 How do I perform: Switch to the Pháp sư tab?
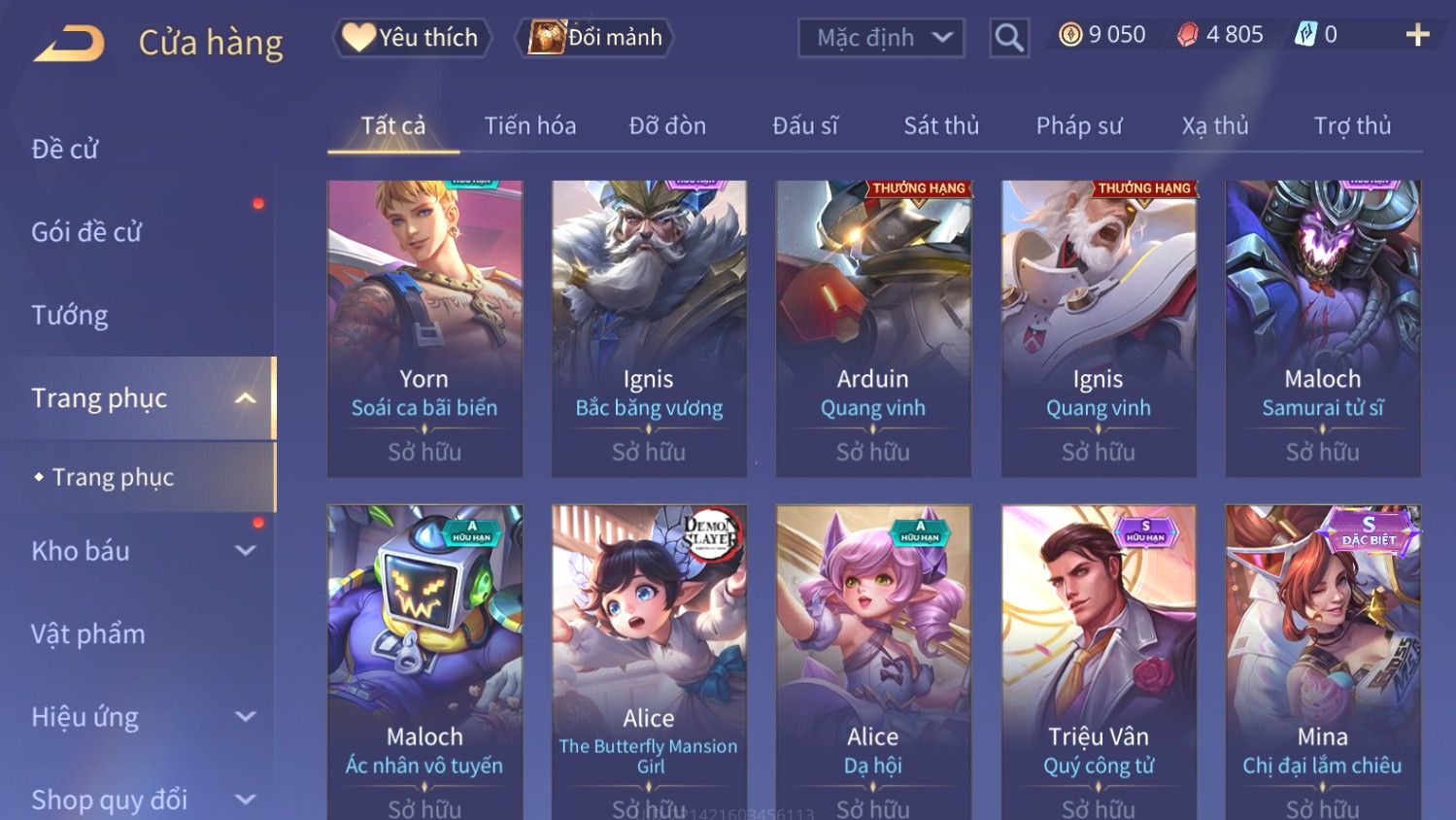1078,125
